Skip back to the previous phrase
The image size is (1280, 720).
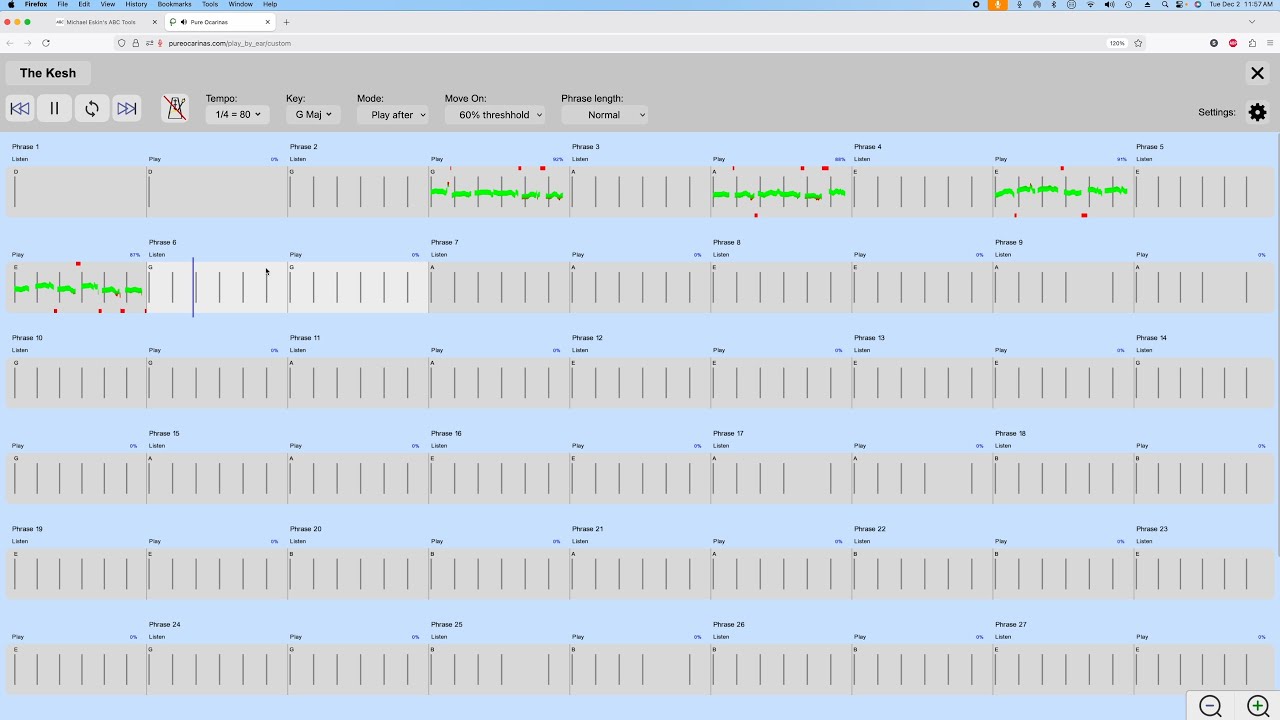coord(19,109)
